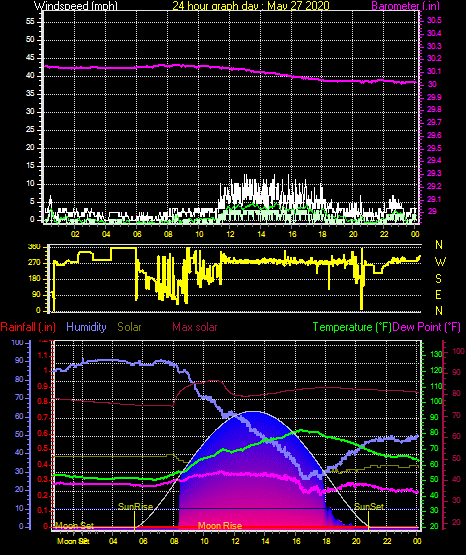Click the 55 mph windspeed scale value
This screenshot has height=555, width=466.
[30, 22]
